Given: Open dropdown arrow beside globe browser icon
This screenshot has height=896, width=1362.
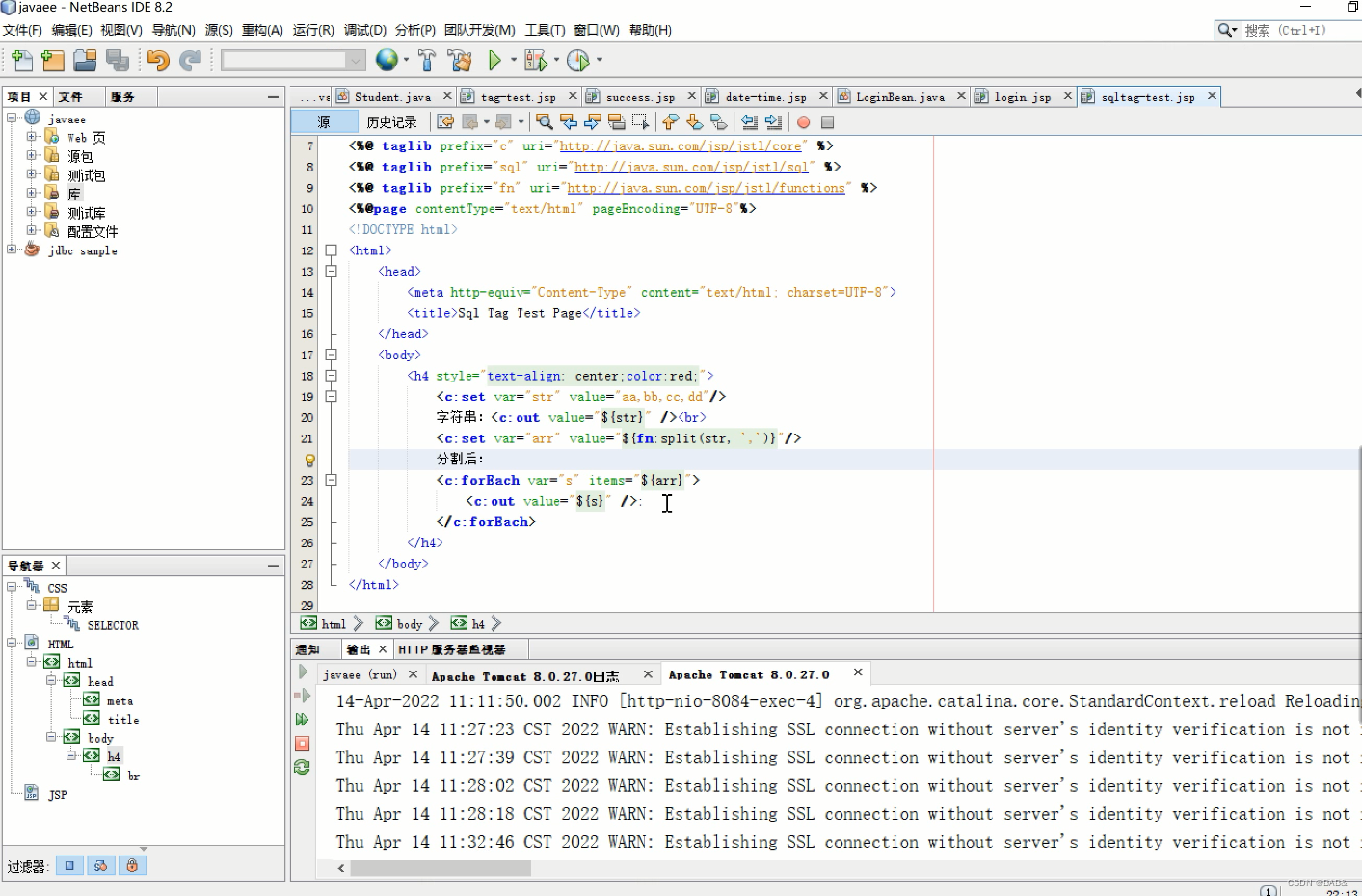Looking at the screenshot, I should [x=406, y=60].
